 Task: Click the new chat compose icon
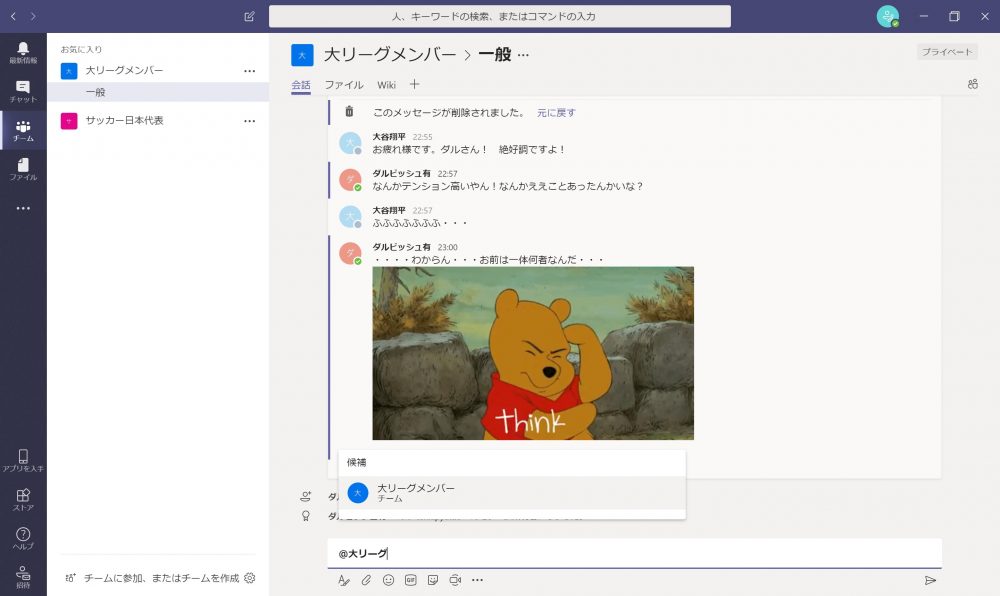pos(249,17)
